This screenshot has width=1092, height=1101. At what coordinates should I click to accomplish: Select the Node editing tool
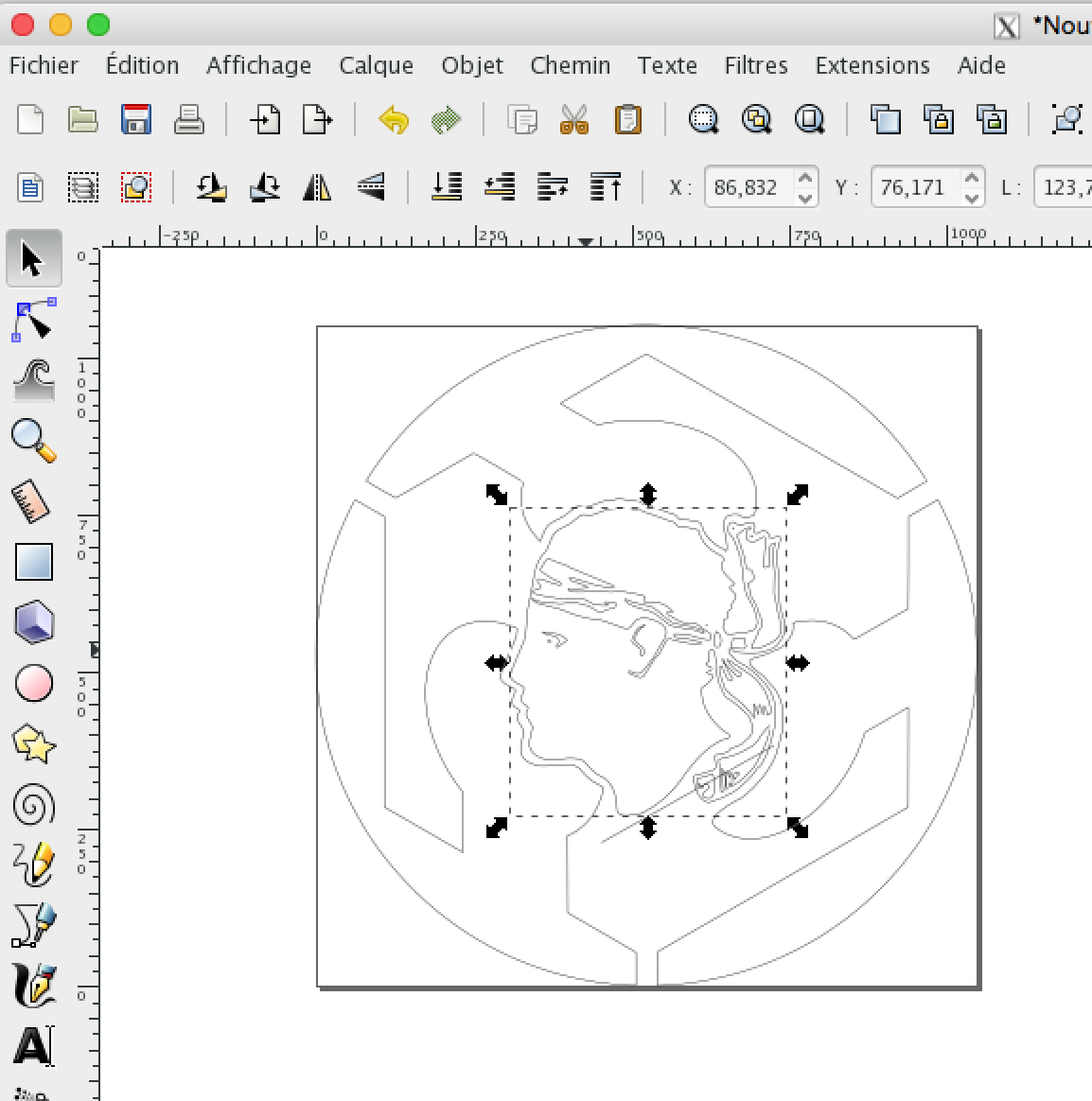[x=34, y=320]
